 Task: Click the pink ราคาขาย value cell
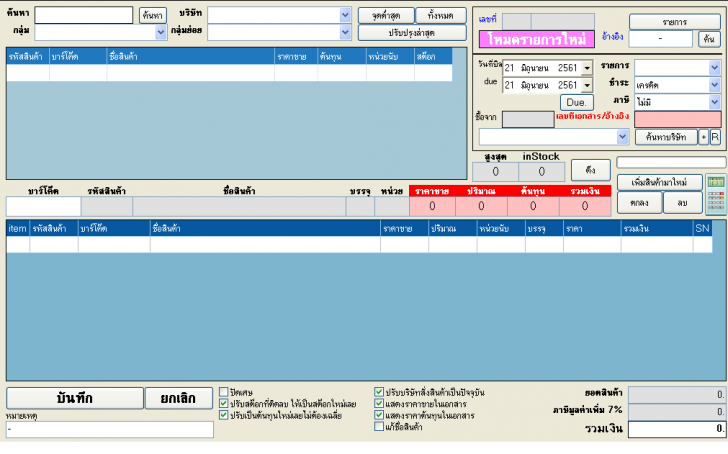pos(432,206)
